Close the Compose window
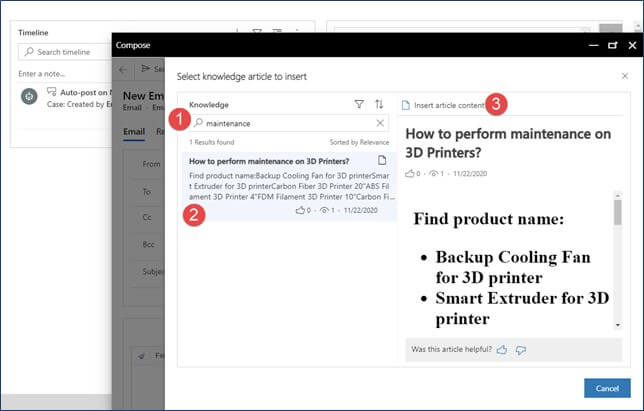Viewport: 644px width, 411px height. click(632, 45)
